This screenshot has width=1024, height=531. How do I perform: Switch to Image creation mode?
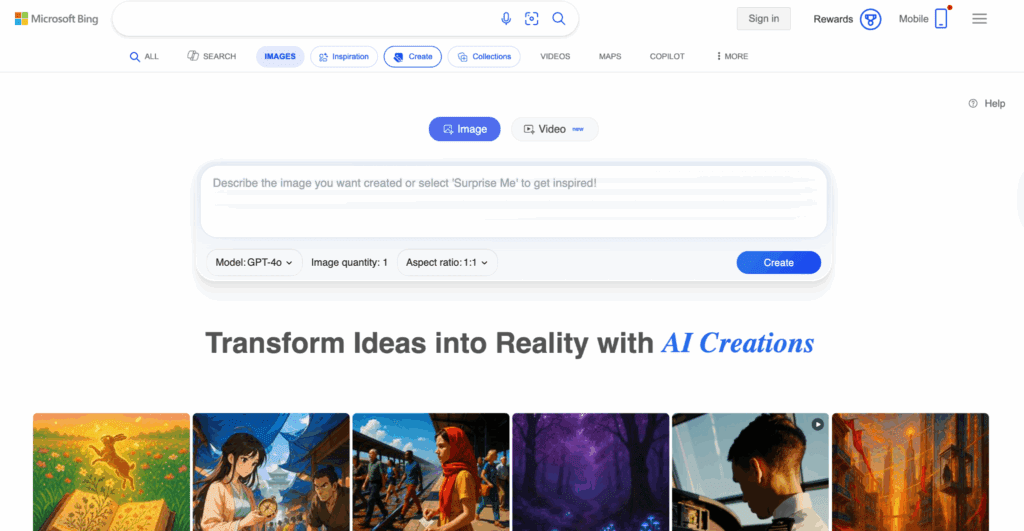(x=464, y=129)
